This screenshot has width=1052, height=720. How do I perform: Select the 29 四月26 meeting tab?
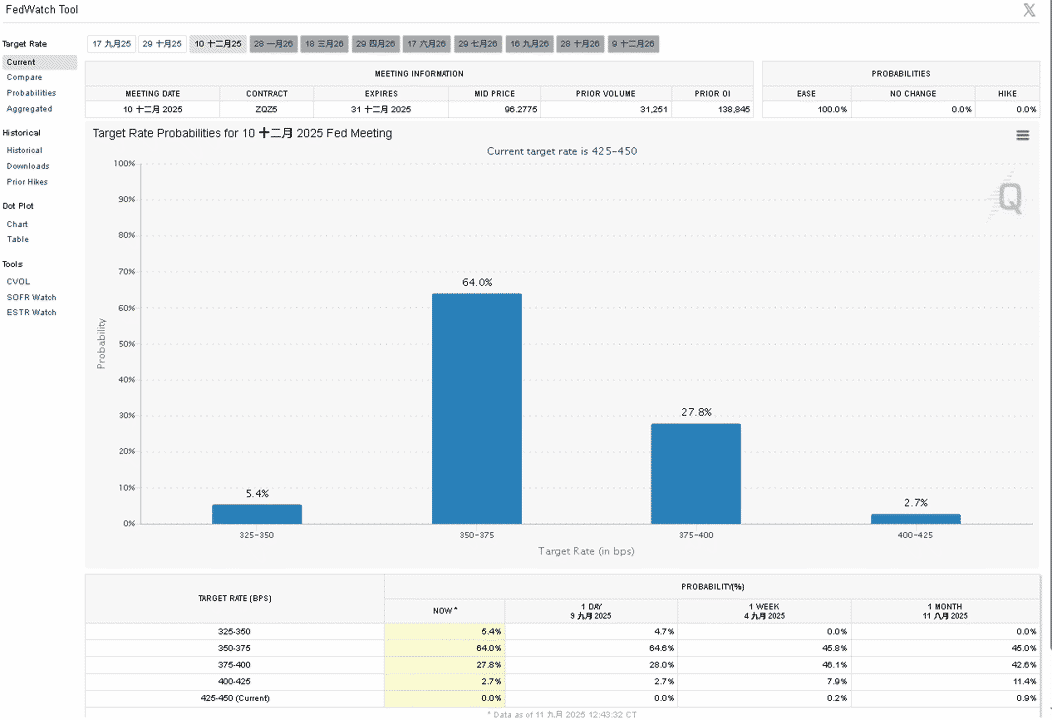pos(375,44)
